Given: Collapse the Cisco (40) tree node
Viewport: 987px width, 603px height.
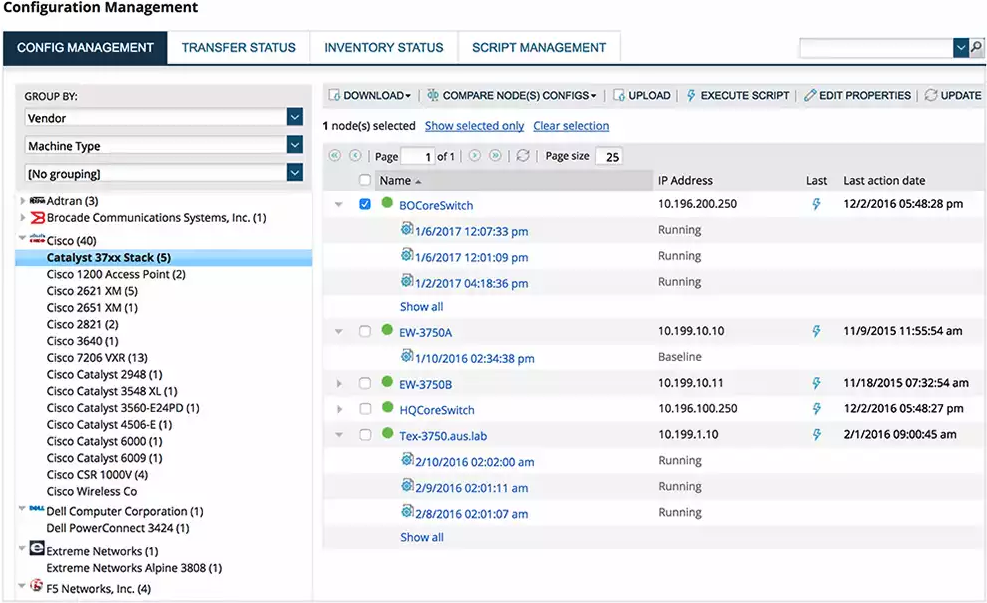Looking at the screenshot, I should 23,238.
